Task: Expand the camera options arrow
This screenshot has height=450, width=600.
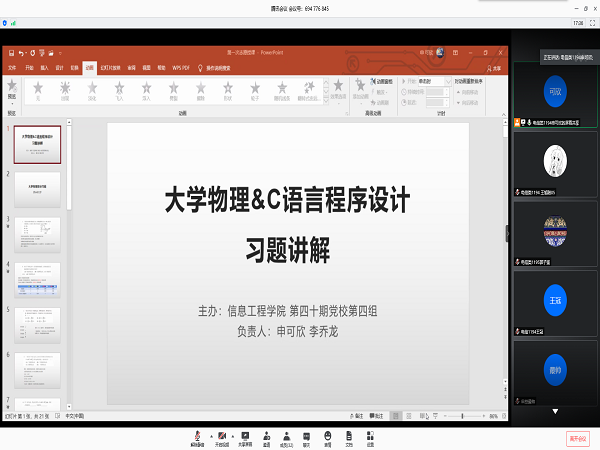Action: (x=231, y=436)
